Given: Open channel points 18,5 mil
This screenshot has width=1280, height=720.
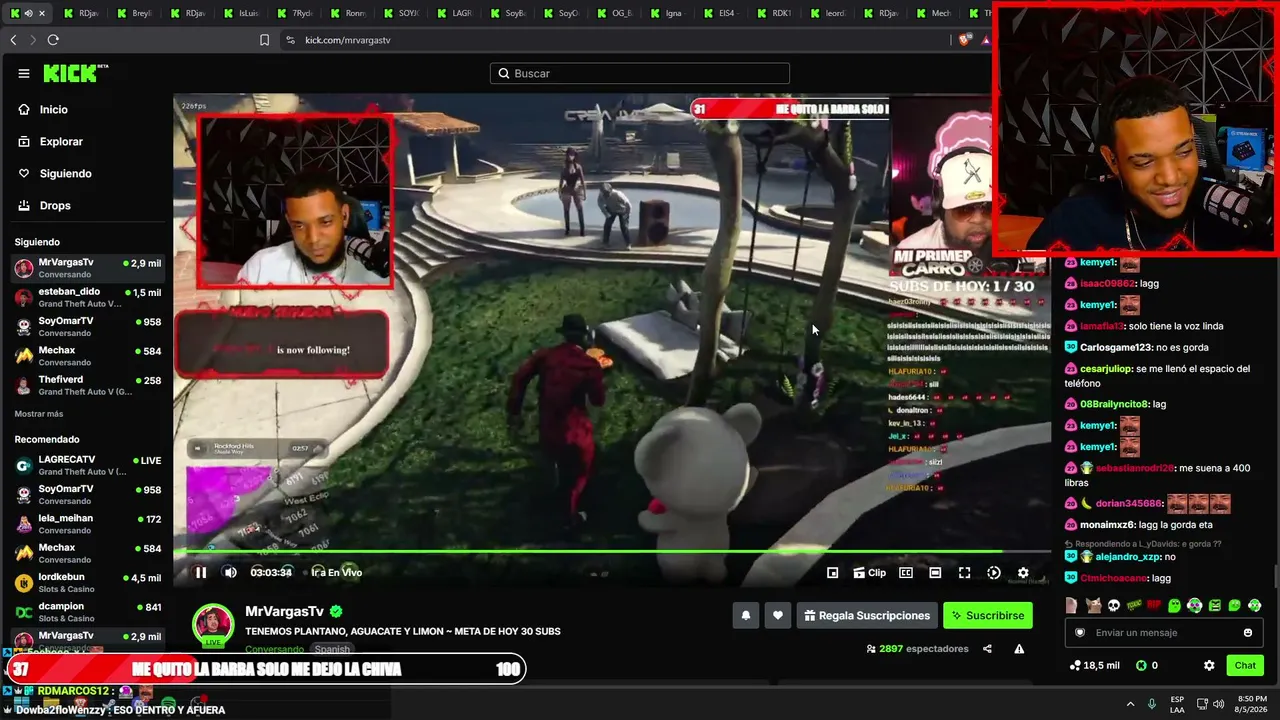Looking at the screenshot, I should 1094,665.
